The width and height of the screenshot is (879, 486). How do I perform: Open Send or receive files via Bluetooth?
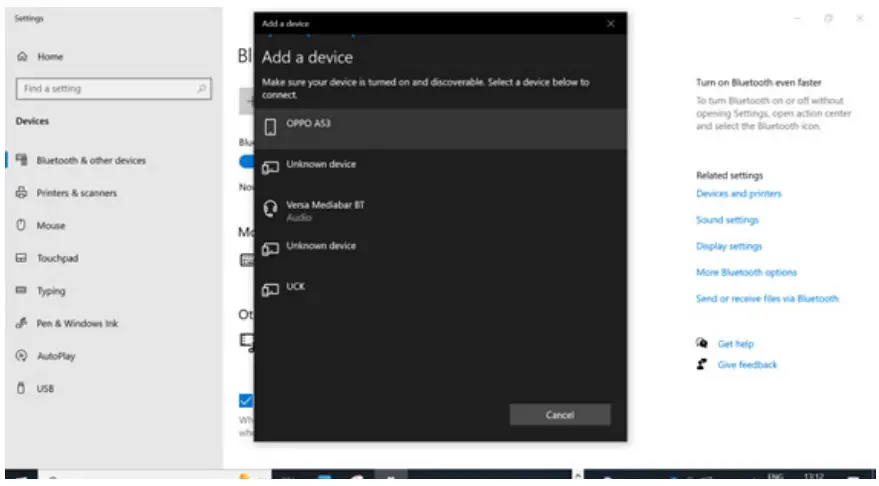tap(767, 298)
